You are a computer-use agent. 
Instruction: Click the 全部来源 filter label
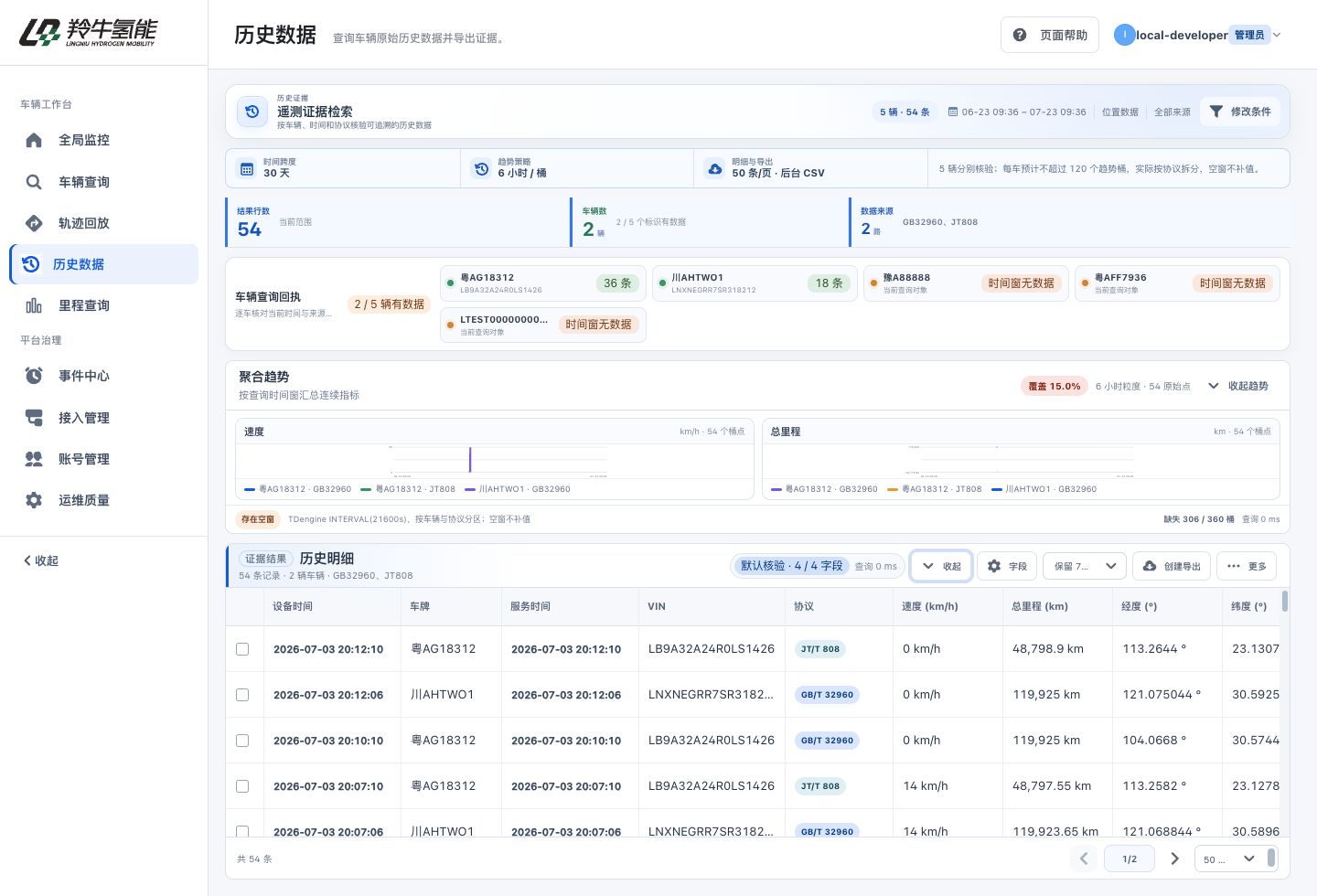click(1172, 112)
